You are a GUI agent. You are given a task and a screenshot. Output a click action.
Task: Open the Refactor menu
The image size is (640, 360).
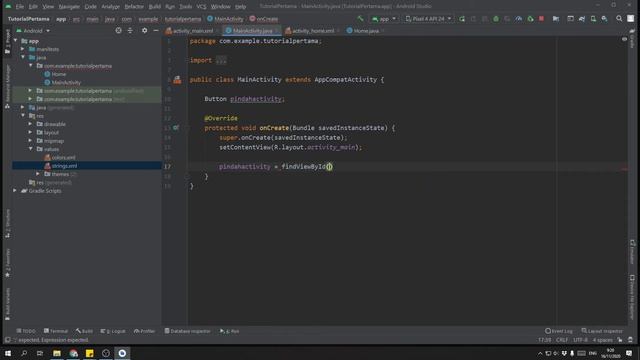click(x=134, y=7)
